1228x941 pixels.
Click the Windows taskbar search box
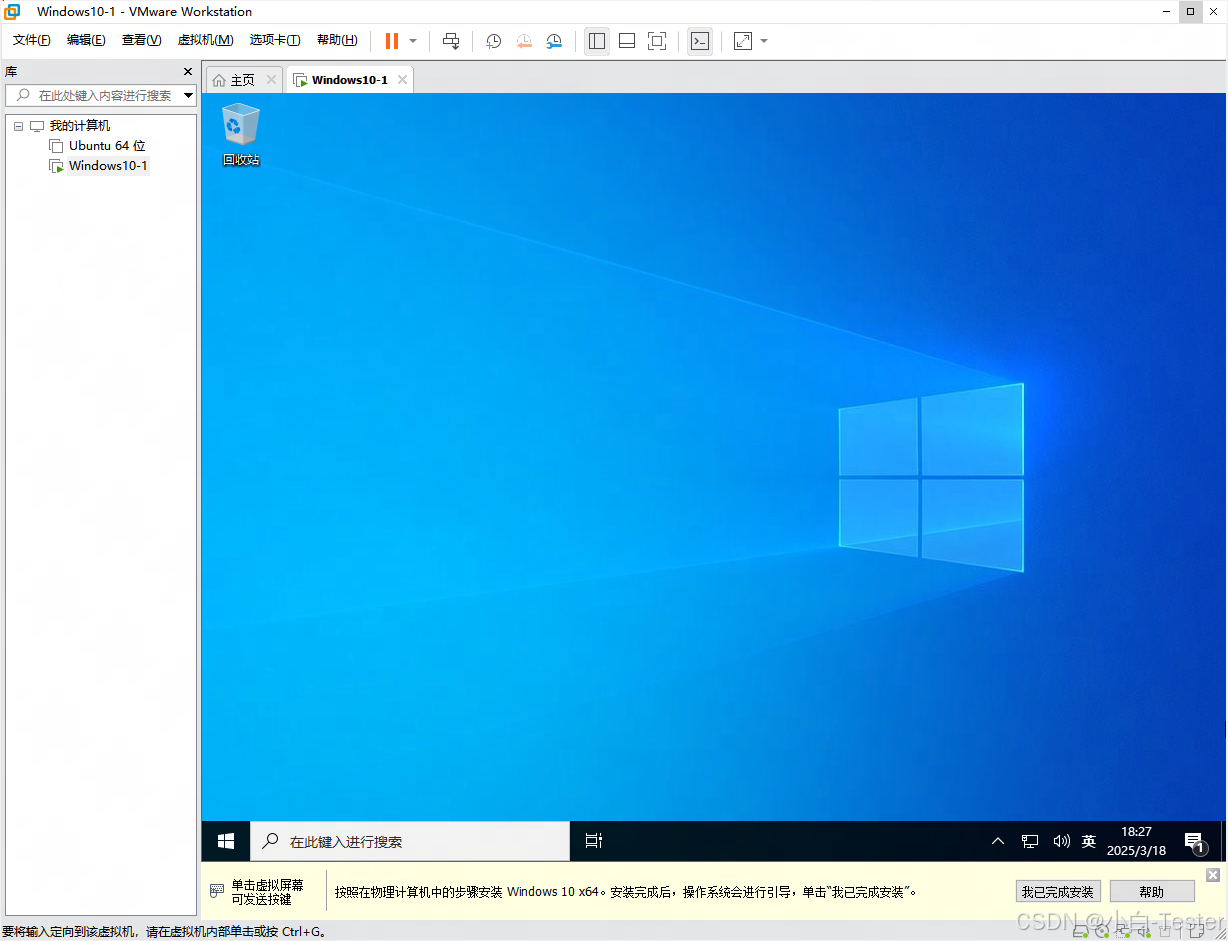tap(410, 841)
